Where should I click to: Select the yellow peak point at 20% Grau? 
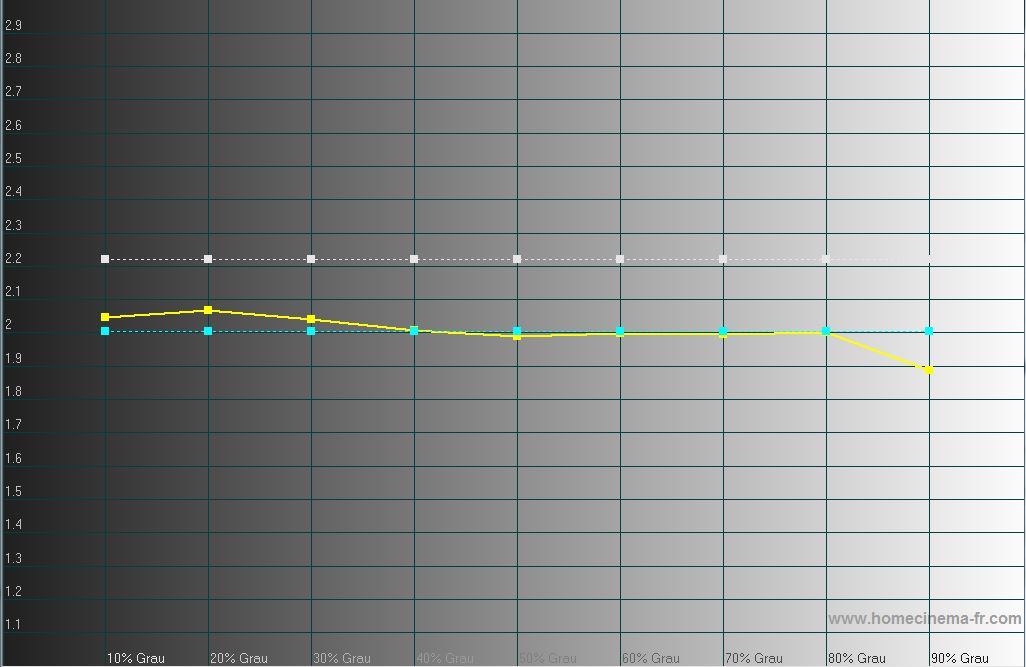[208, 310]
